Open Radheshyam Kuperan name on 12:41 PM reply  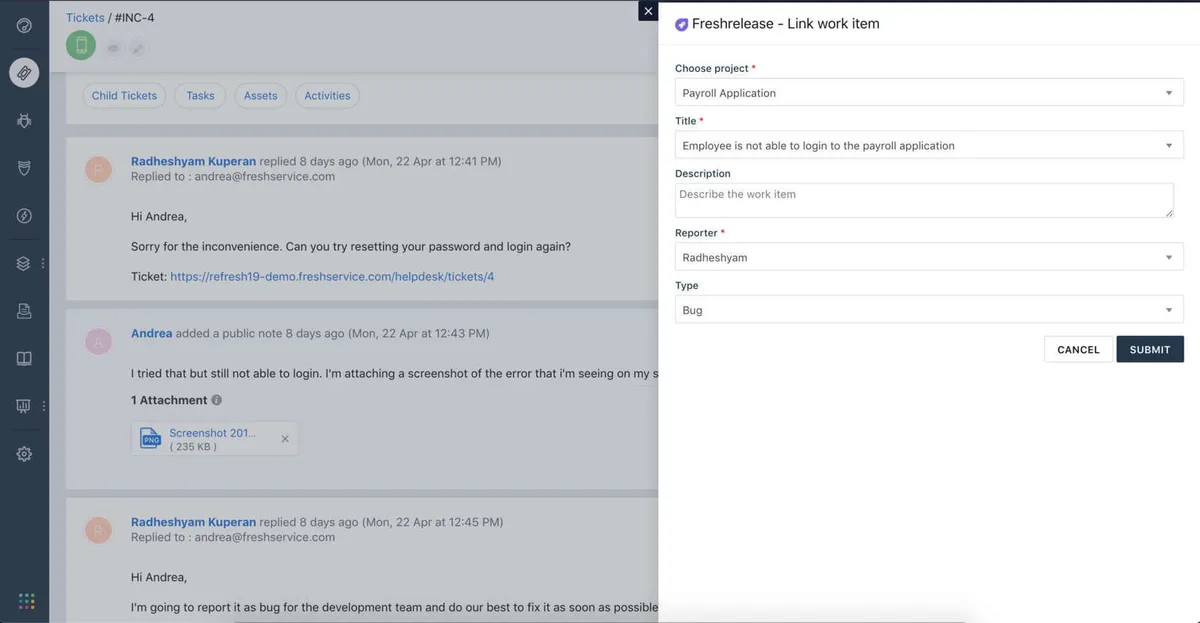pos(193,161)
